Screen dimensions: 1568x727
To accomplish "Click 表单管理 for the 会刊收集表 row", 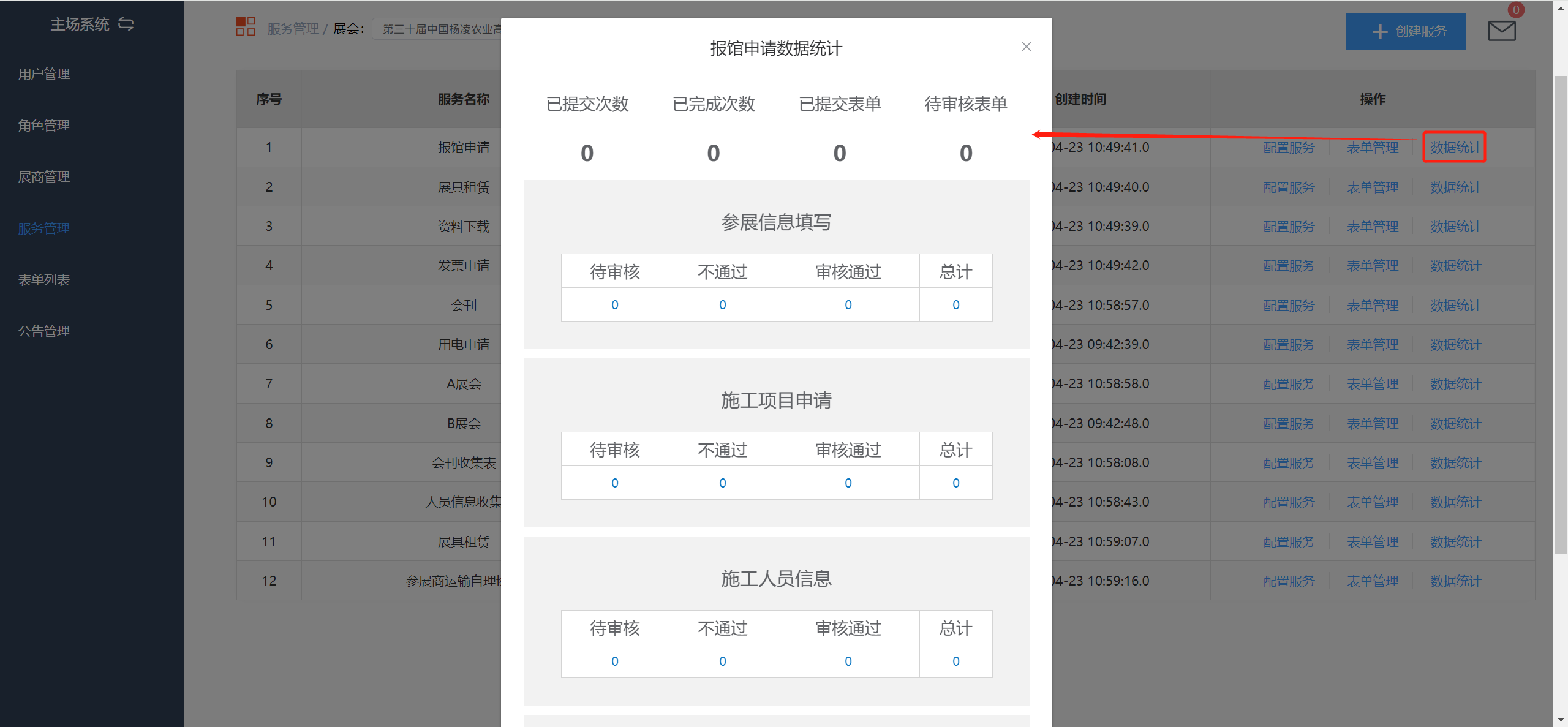I will 1372,462.
